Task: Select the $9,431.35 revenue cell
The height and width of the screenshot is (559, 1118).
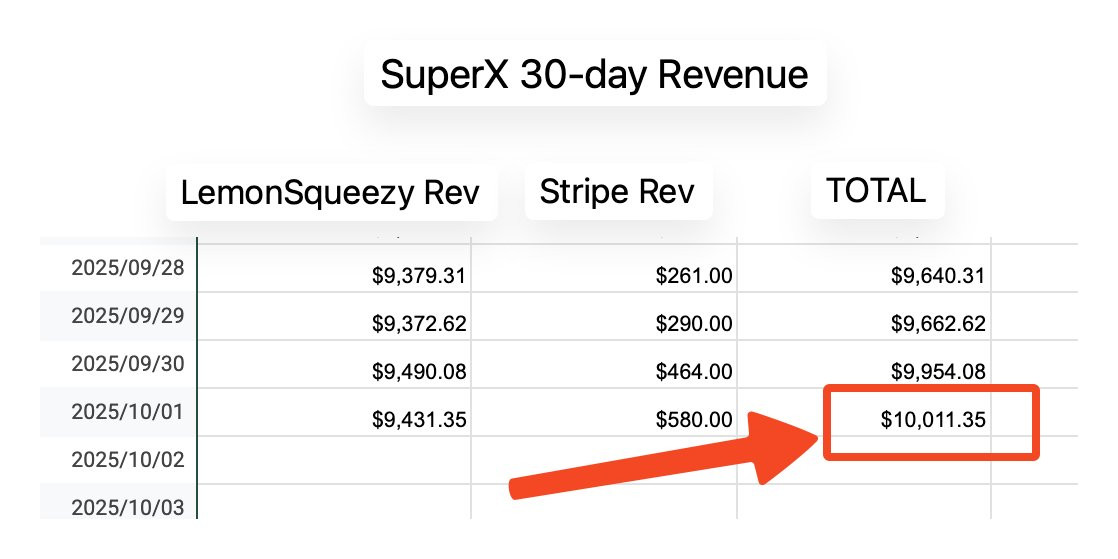Action: tap(419, 420)
